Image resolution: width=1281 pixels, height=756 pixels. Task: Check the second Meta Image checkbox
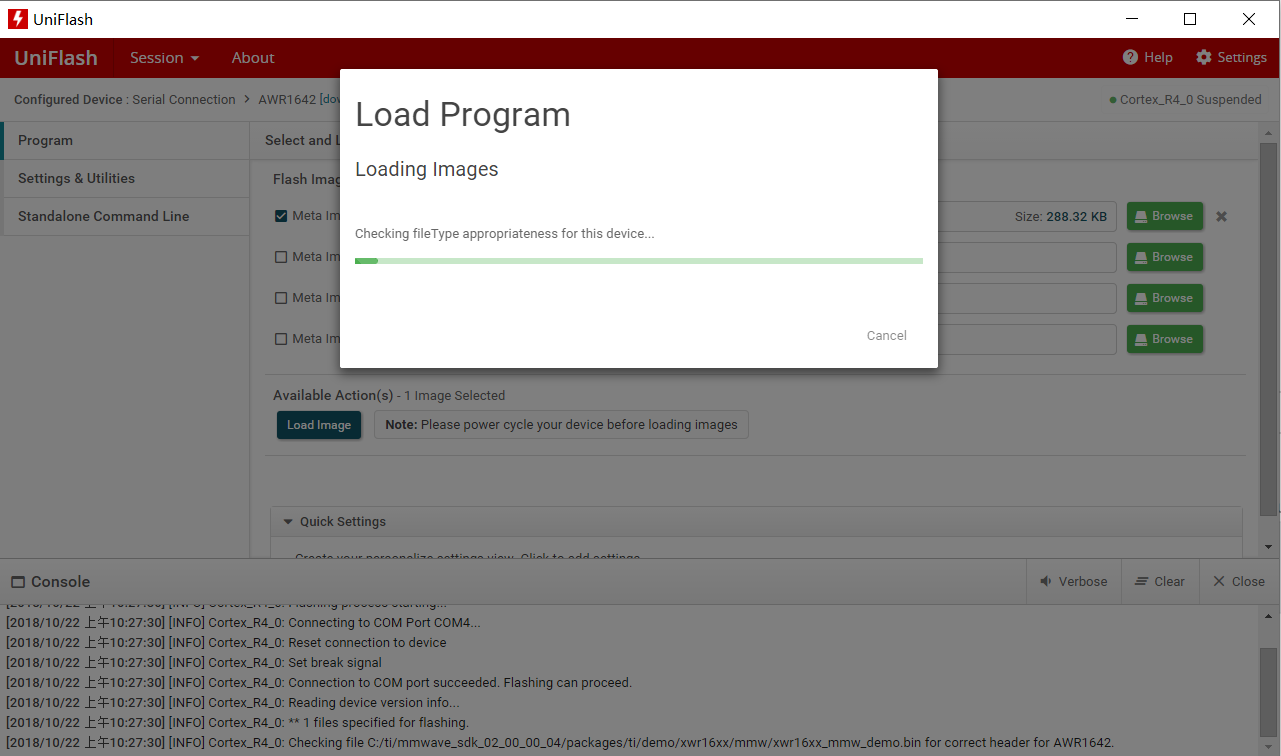point(281,257)
